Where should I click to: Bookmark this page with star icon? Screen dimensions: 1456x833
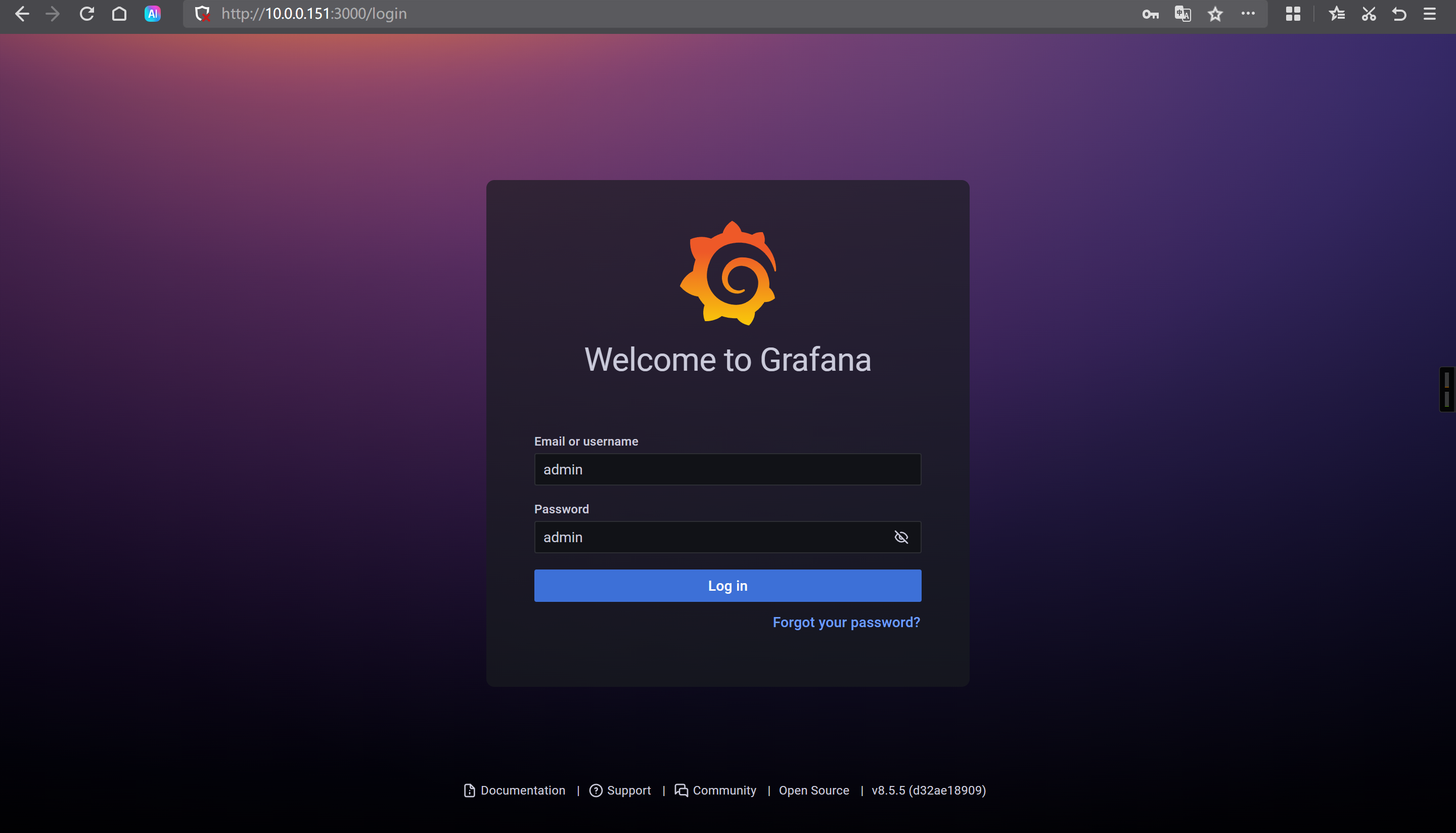(1215, 14)
